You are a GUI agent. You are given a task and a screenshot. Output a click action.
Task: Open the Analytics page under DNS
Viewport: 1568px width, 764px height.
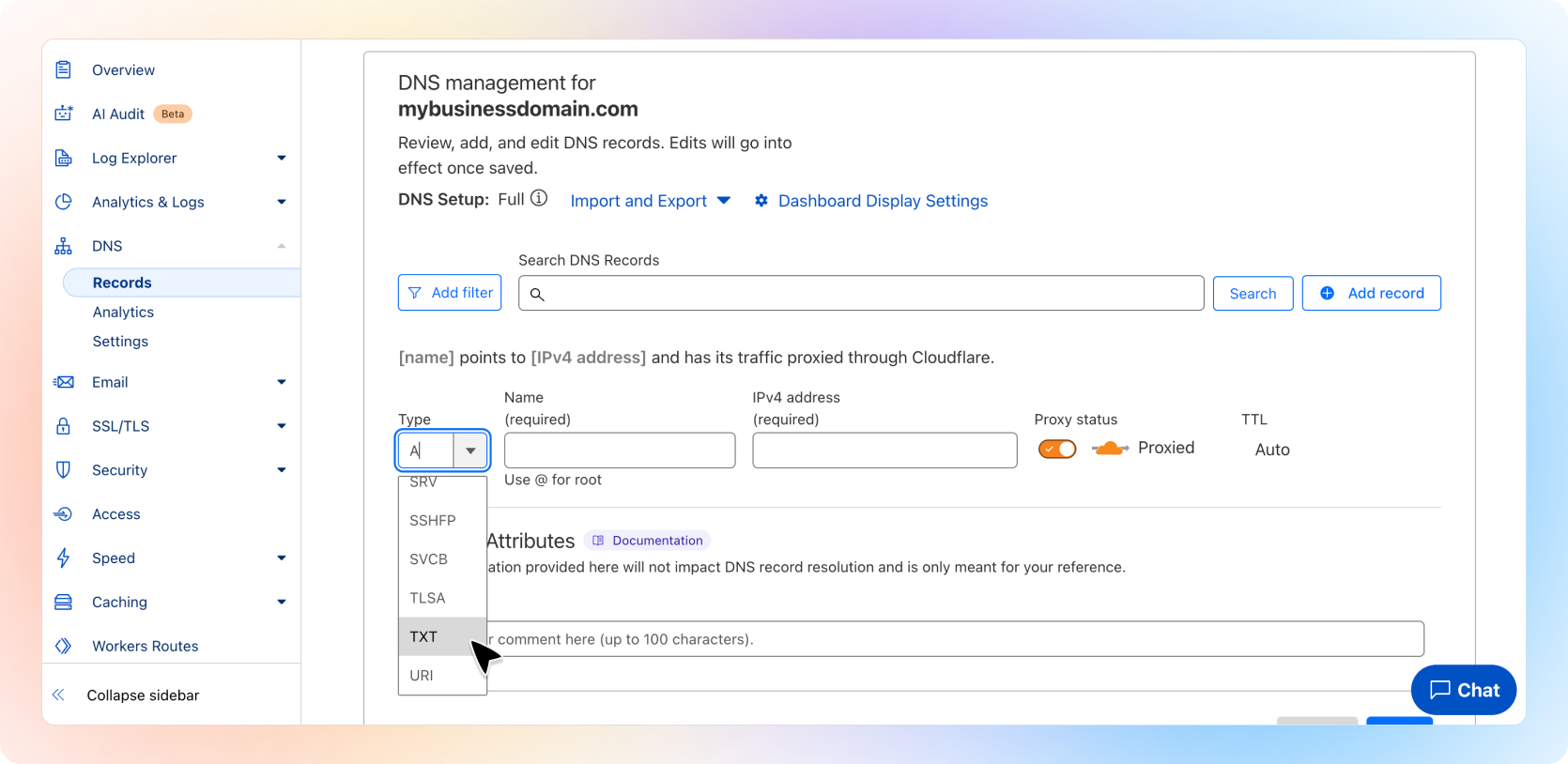(123, 313)
